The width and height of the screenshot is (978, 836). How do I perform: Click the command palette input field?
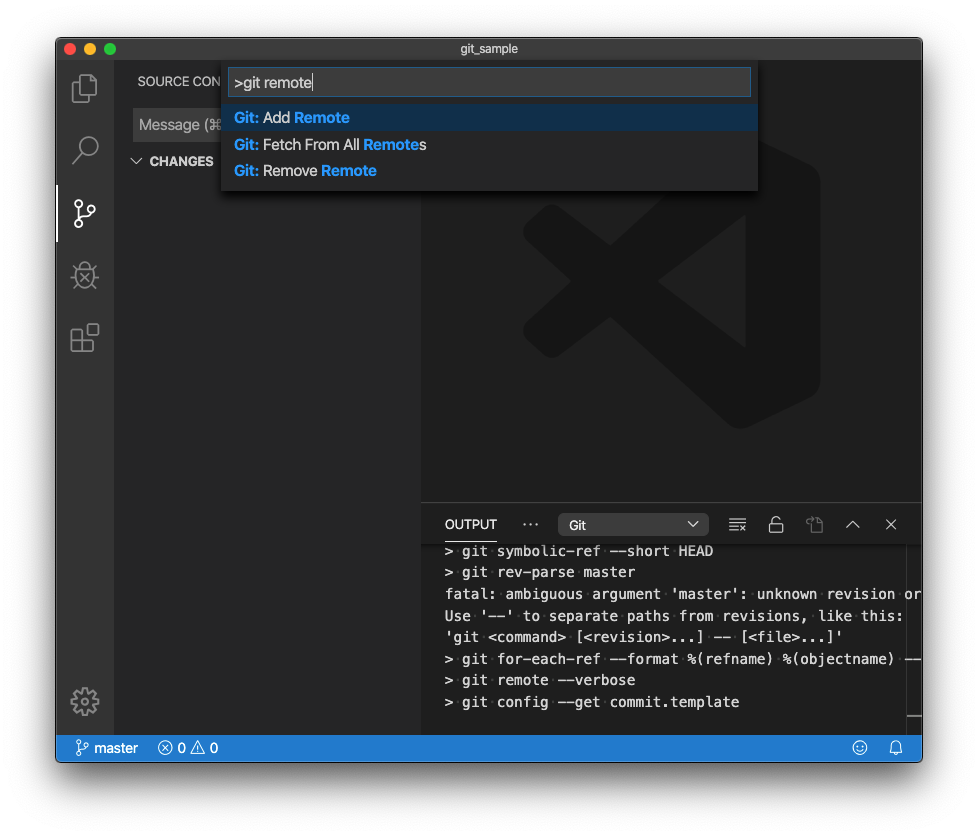click(489, 82)
